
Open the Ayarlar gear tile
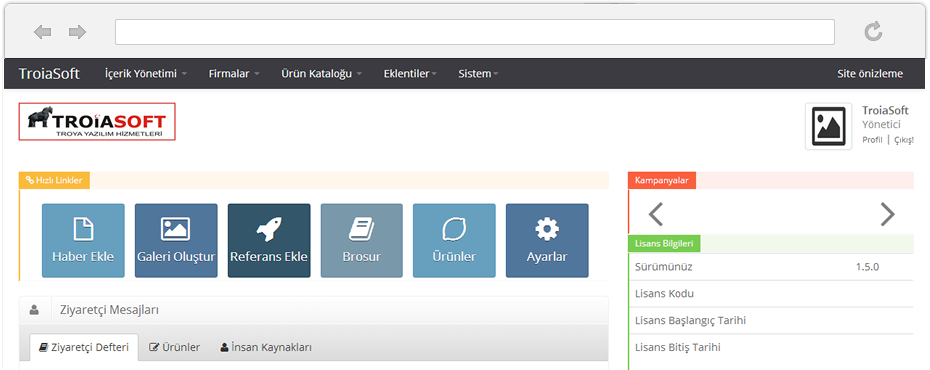[x=547, y=241]
